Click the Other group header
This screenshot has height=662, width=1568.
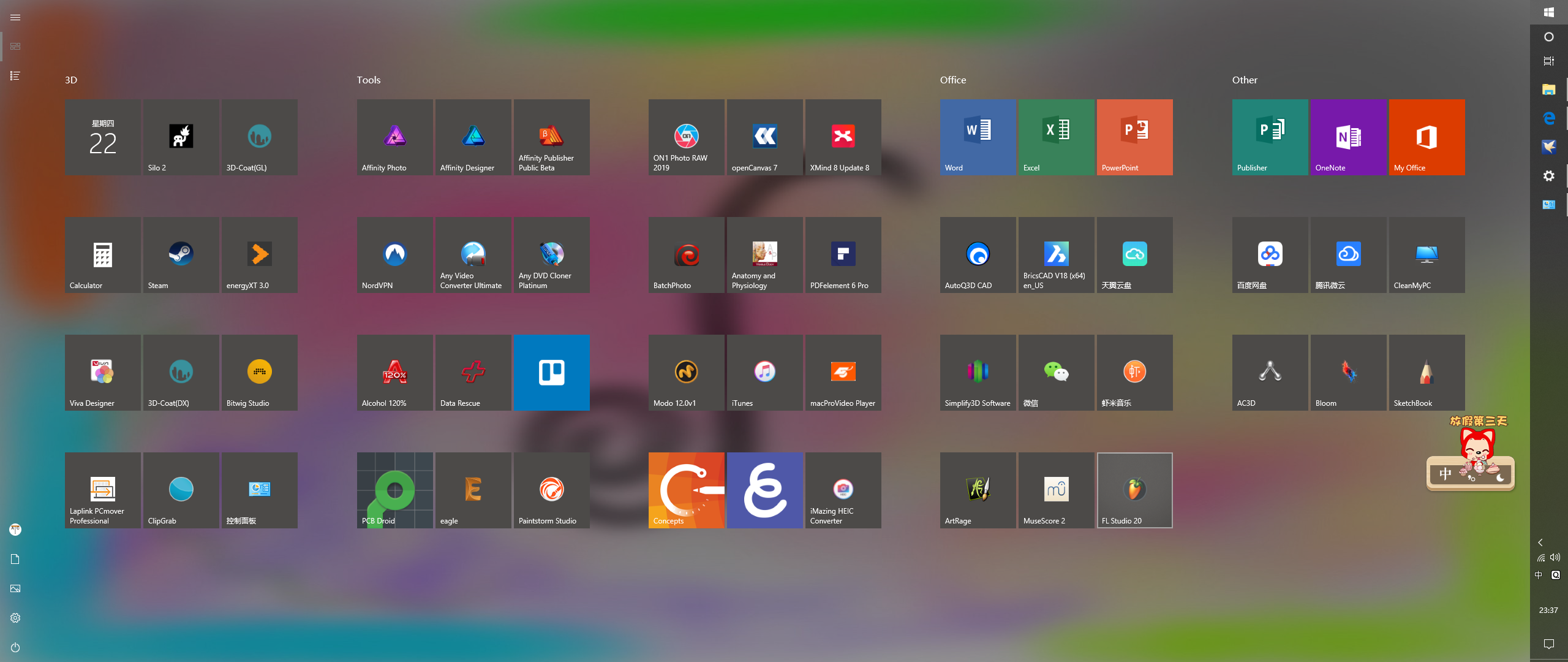(x=1245, y=80)
